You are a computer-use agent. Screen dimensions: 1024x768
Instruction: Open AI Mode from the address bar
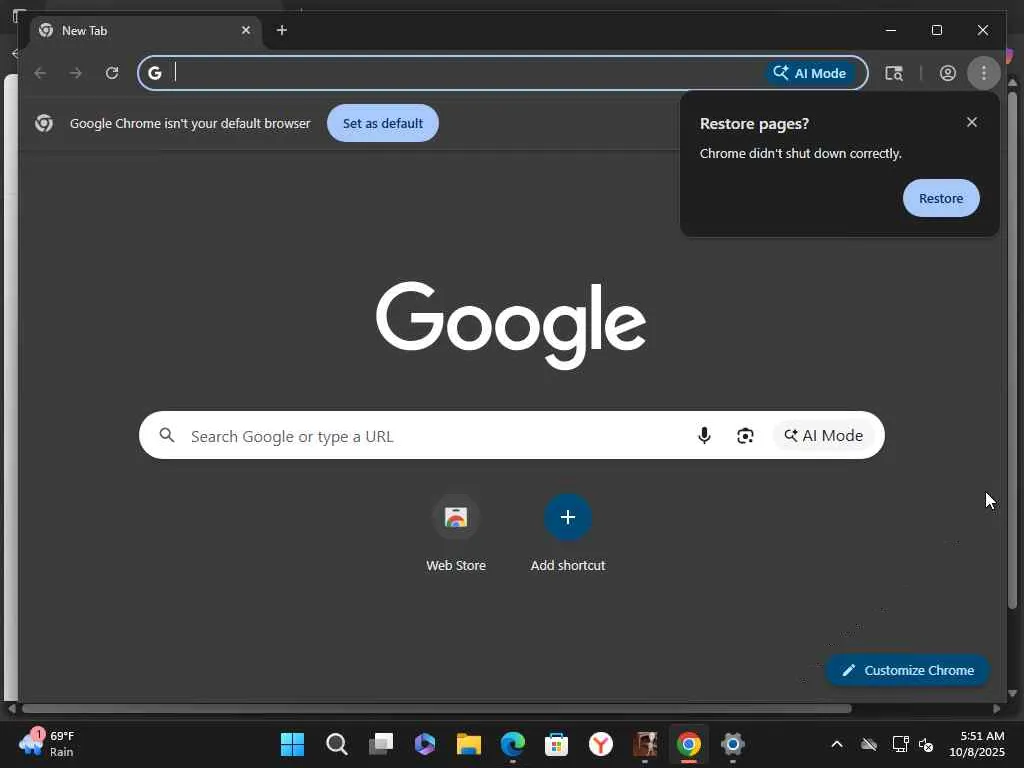(810, 73)
